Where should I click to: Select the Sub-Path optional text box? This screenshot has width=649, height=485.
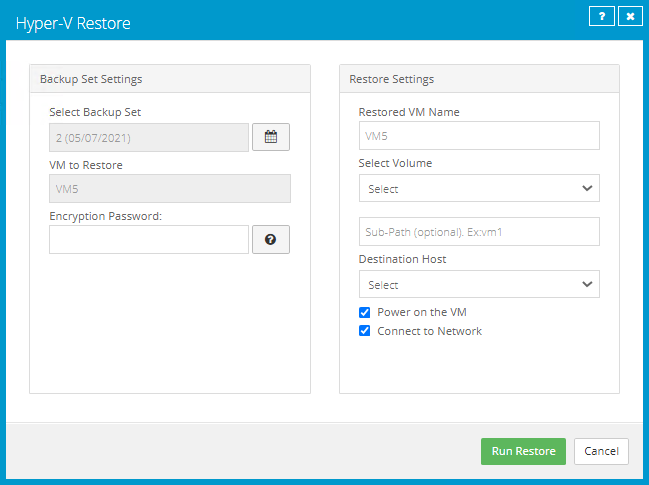pos(478,232)
